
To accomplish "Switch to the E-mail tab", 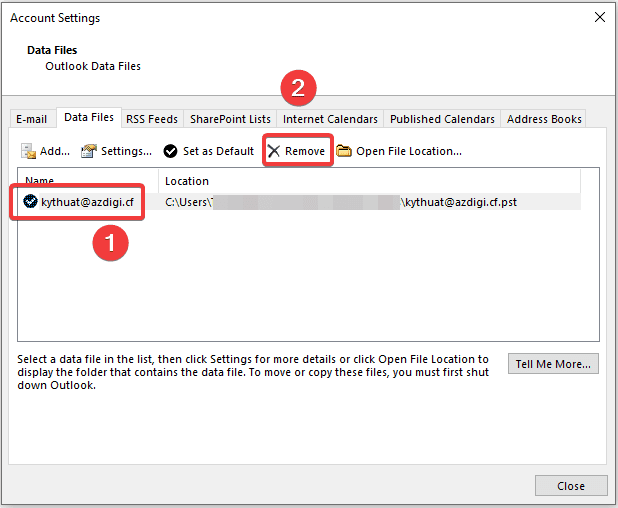I will tap(31, 119).
